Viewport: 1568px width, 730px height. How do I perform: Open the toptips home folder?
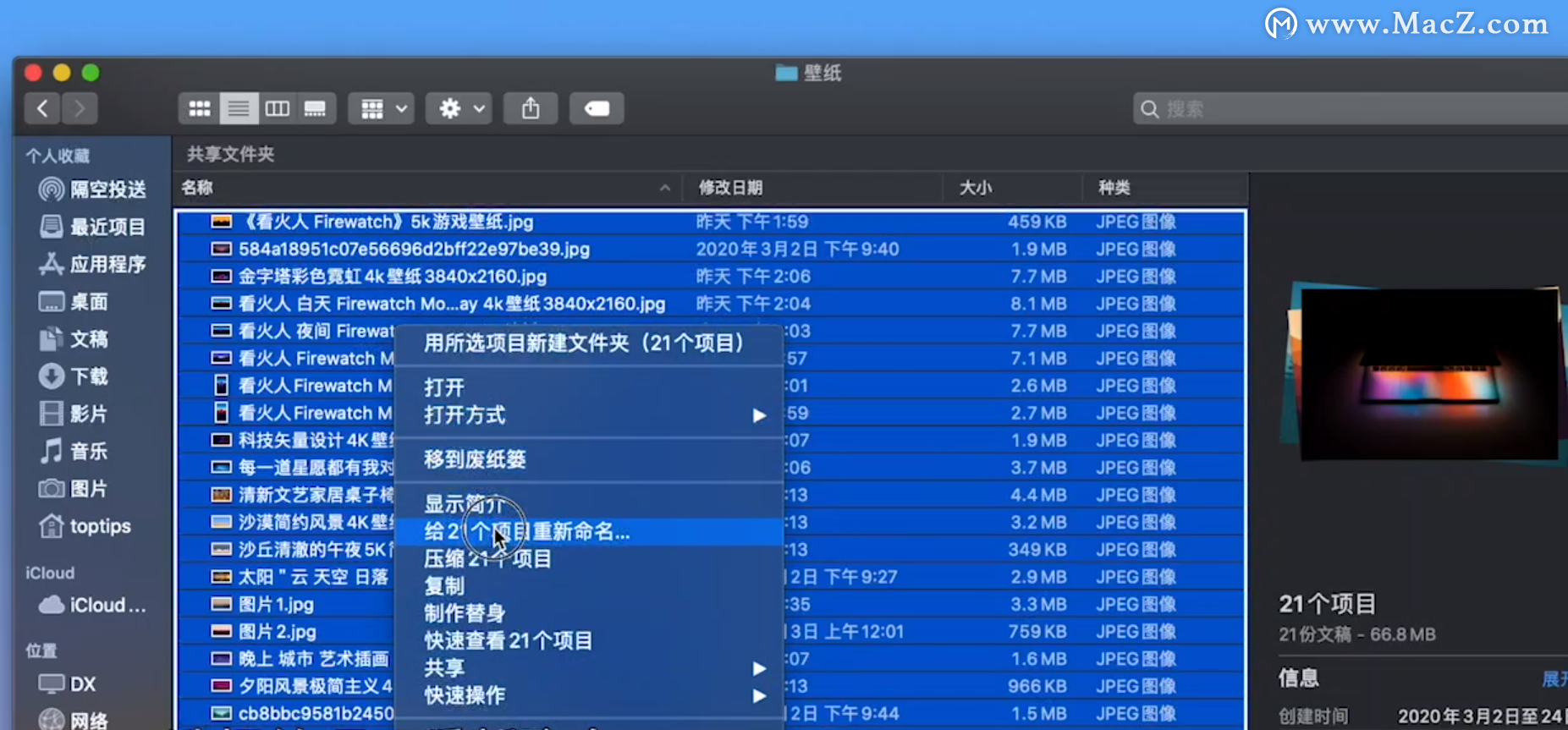(x=85, y=526)
